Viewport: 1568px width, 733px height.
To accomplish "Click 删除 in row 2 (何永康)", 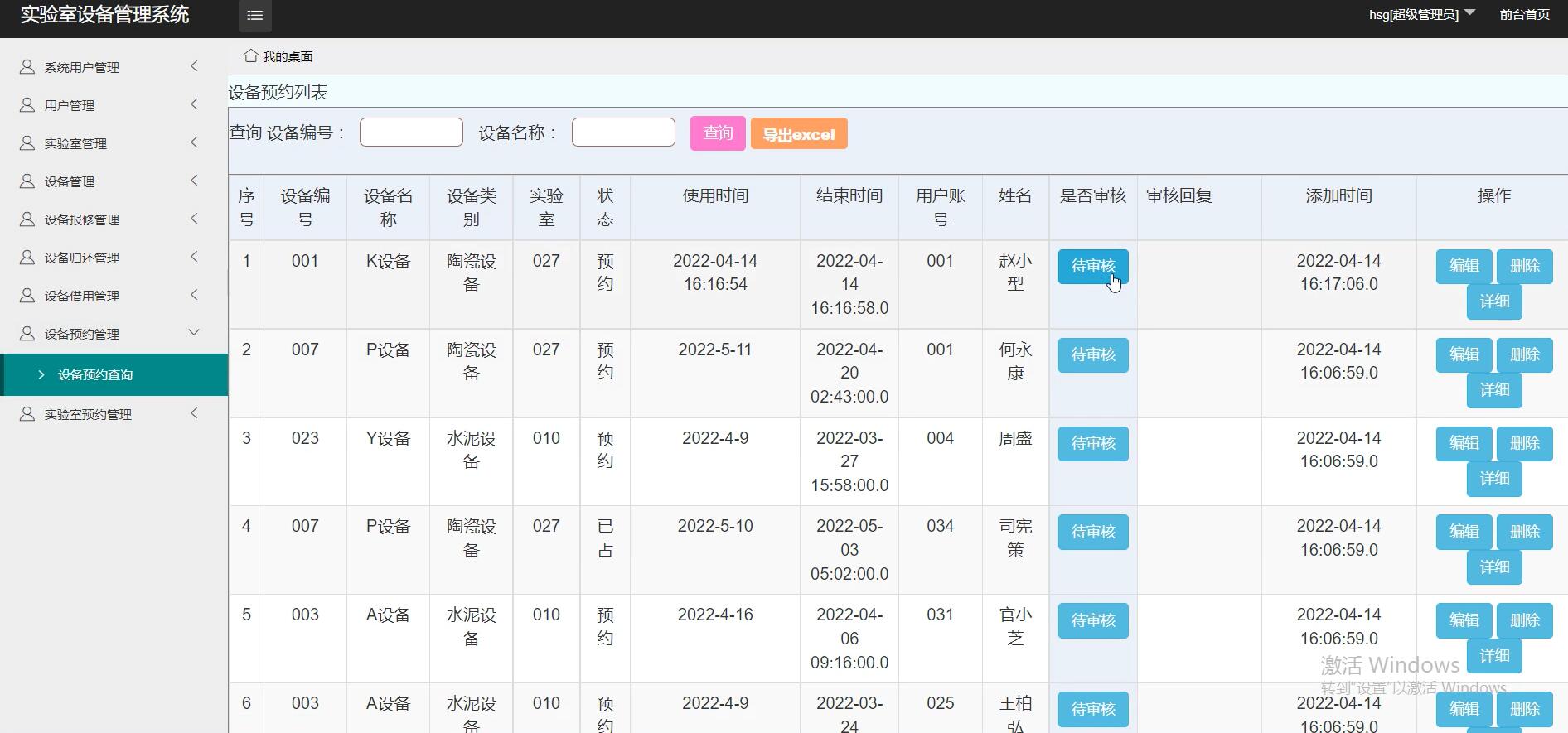I will tap(1525, 354).
